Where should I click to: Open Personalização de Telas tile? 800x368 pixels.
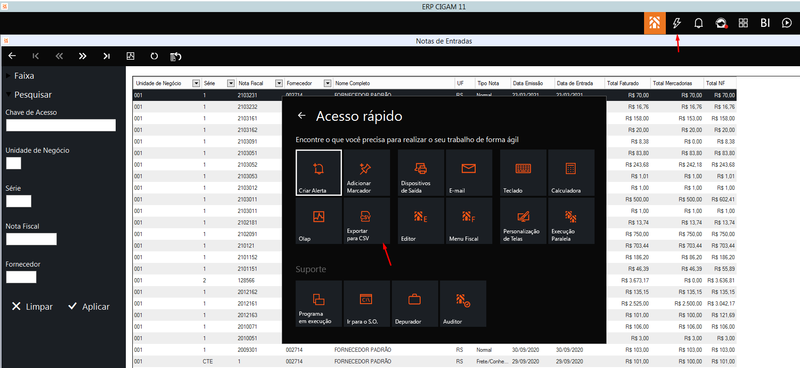pyautogui.click(x=523, y=221)
